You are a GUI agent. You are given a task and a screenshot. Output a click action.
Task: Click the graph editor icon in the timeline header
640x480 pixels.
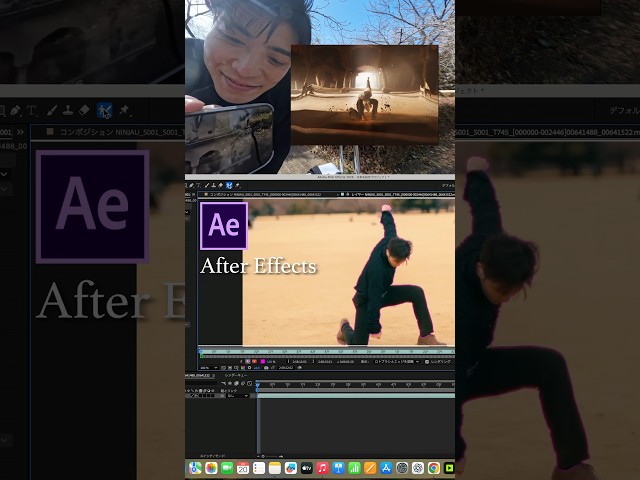tap(249, 383)
